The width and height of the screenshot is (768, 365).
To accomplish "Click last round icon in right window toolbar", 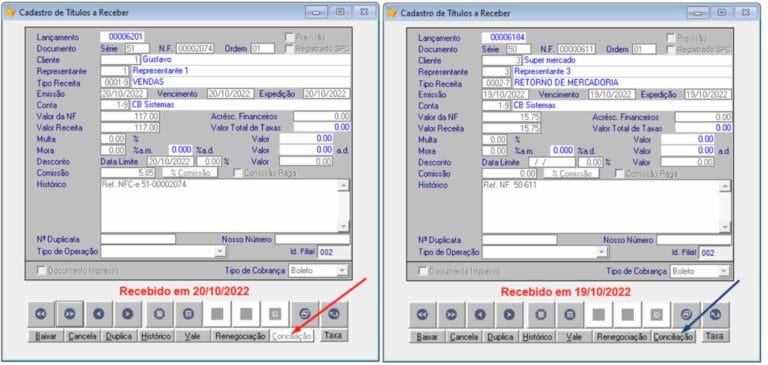I will click(715, 315).
